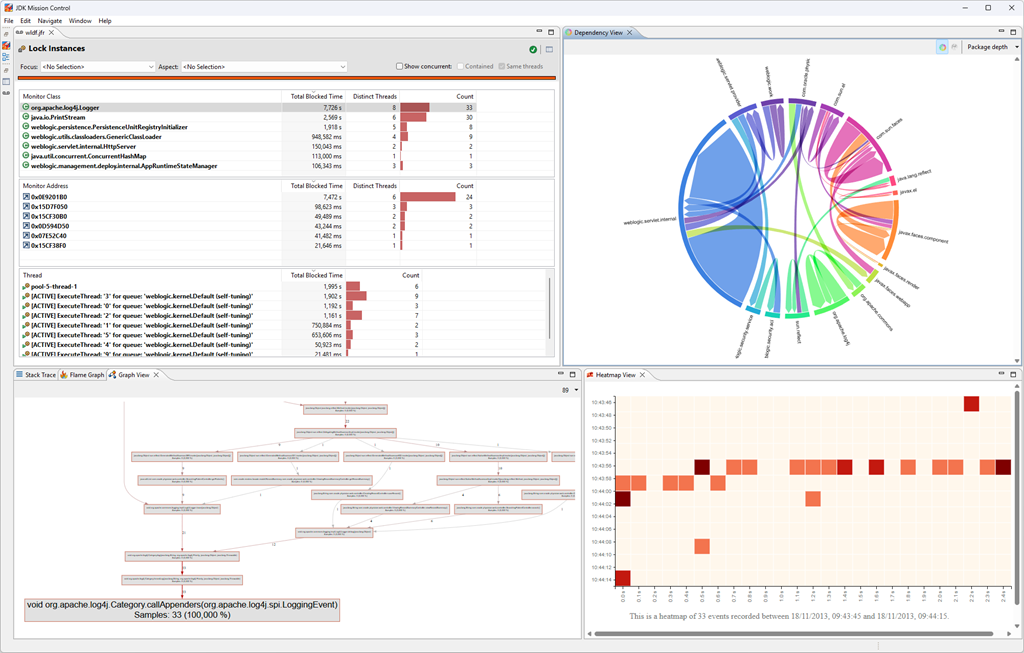Viewport: 1024px width, 653px height.
Task: Open the Navigate menu
Action: coord(50,21)
